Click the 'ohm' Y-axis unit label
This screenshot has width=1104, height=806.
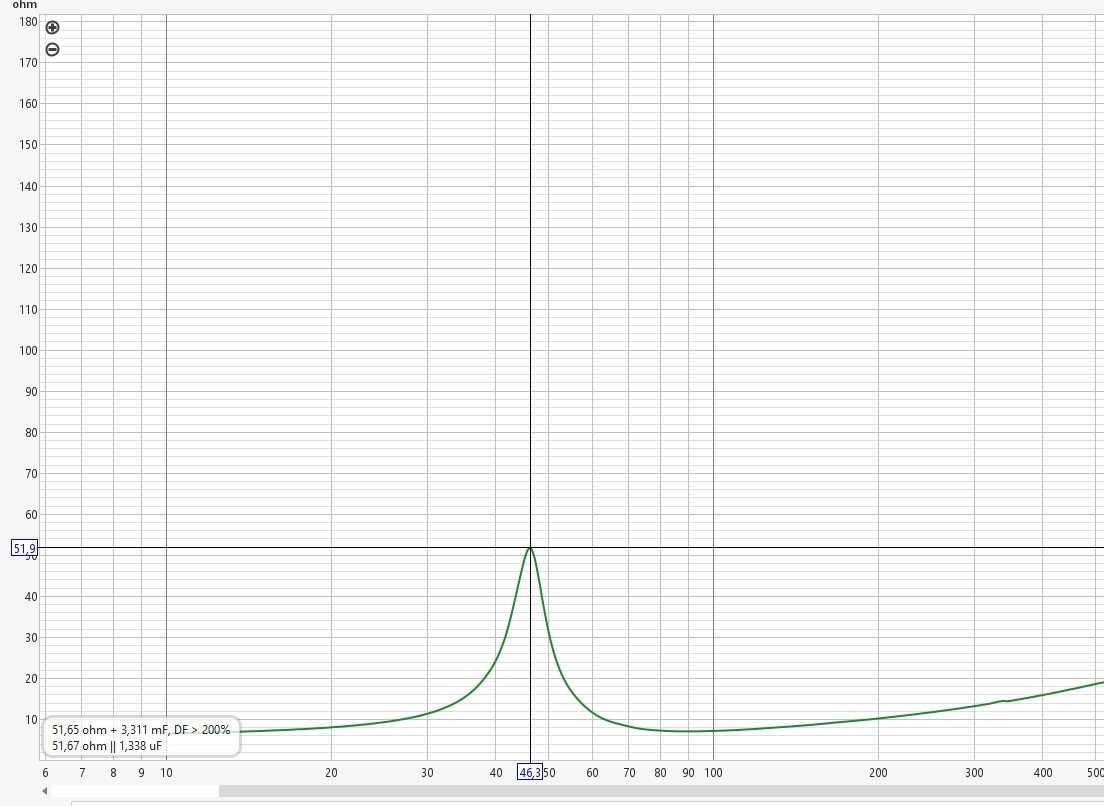[24, 5]
